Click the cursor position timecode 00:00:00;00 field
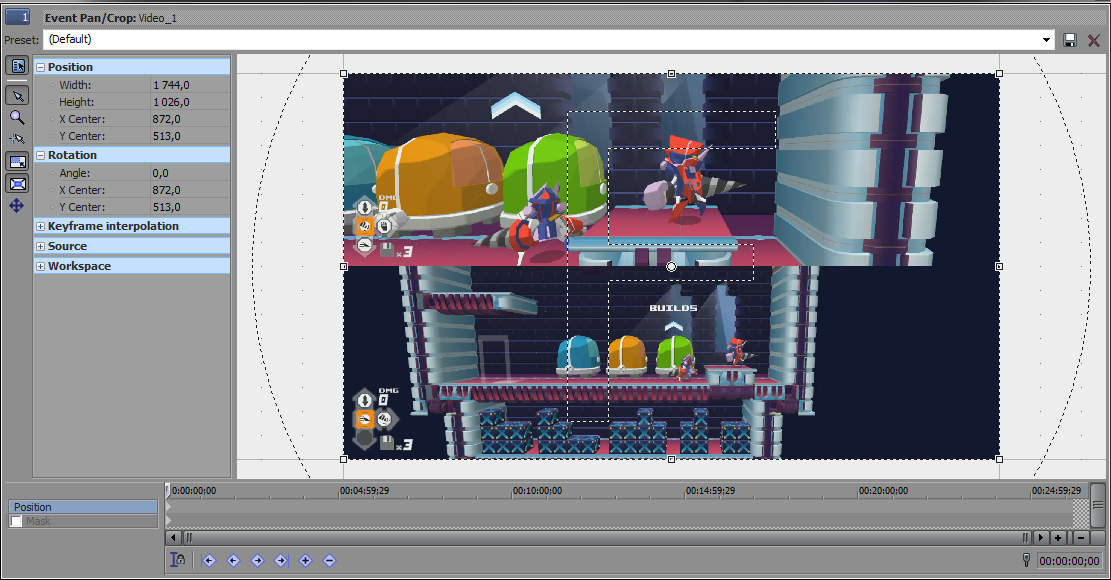The height and width of the screenshot is (580, 1111). (x=1069, y=560)
